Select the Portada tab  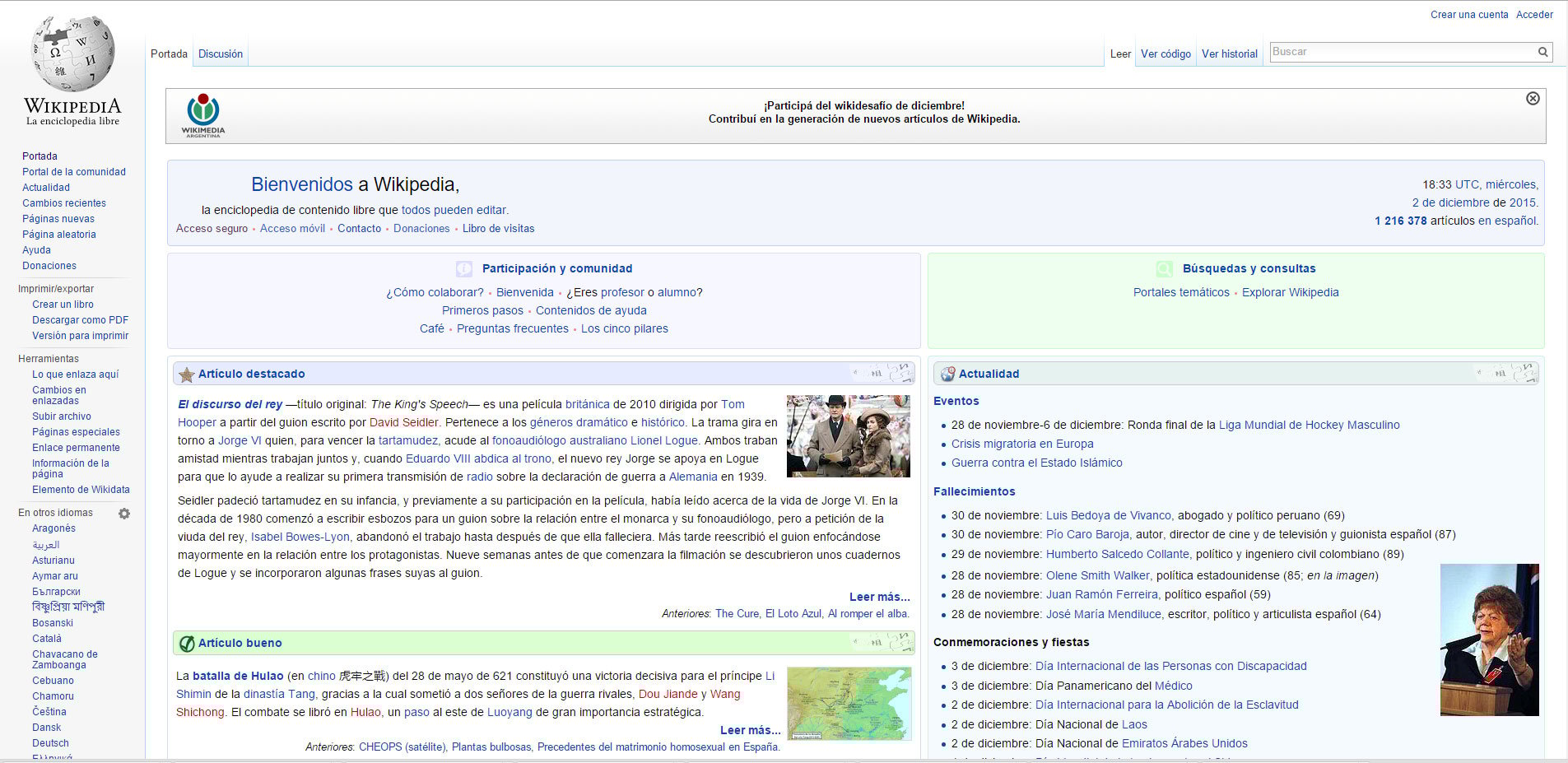coord(169,54)
